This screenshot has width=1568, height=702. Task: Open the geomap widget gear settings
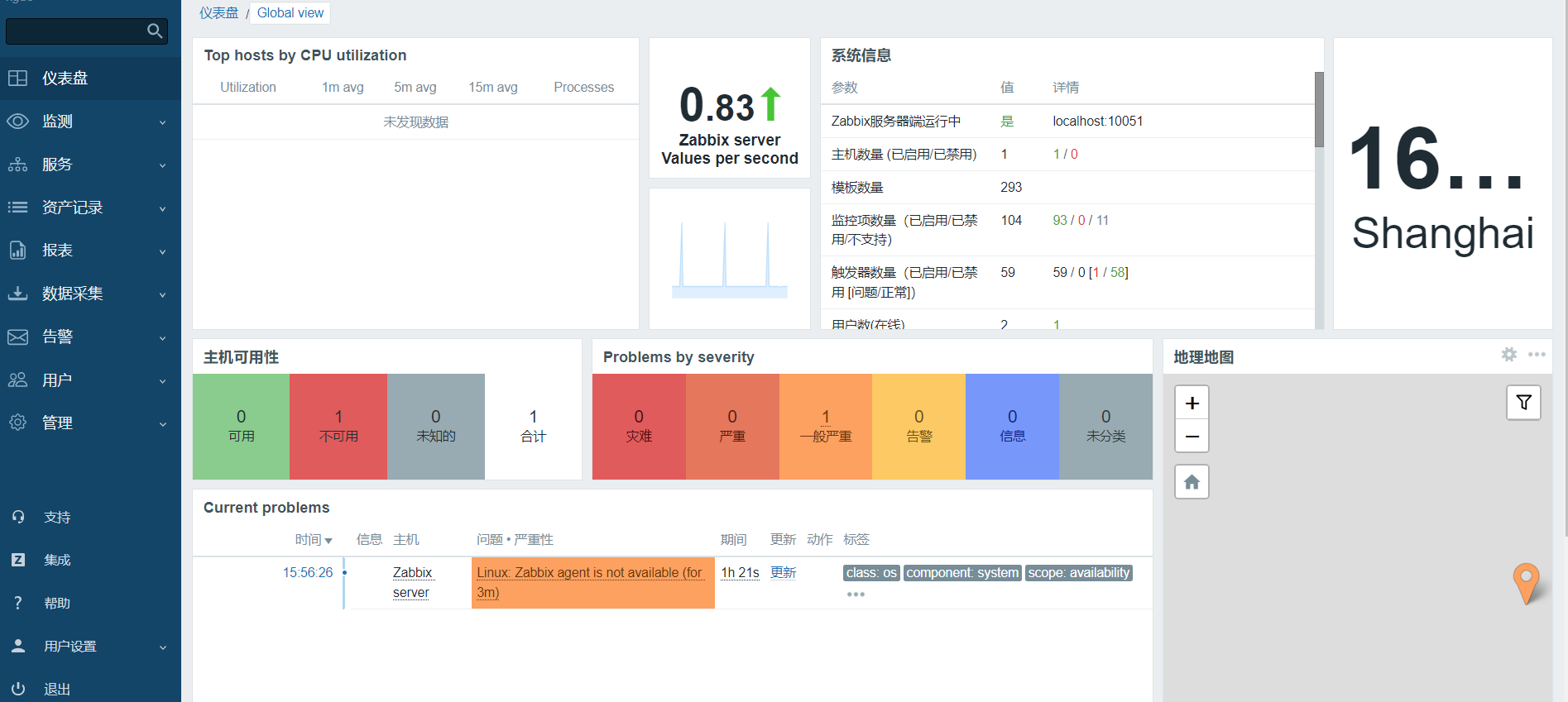[x=1509, y=355]
